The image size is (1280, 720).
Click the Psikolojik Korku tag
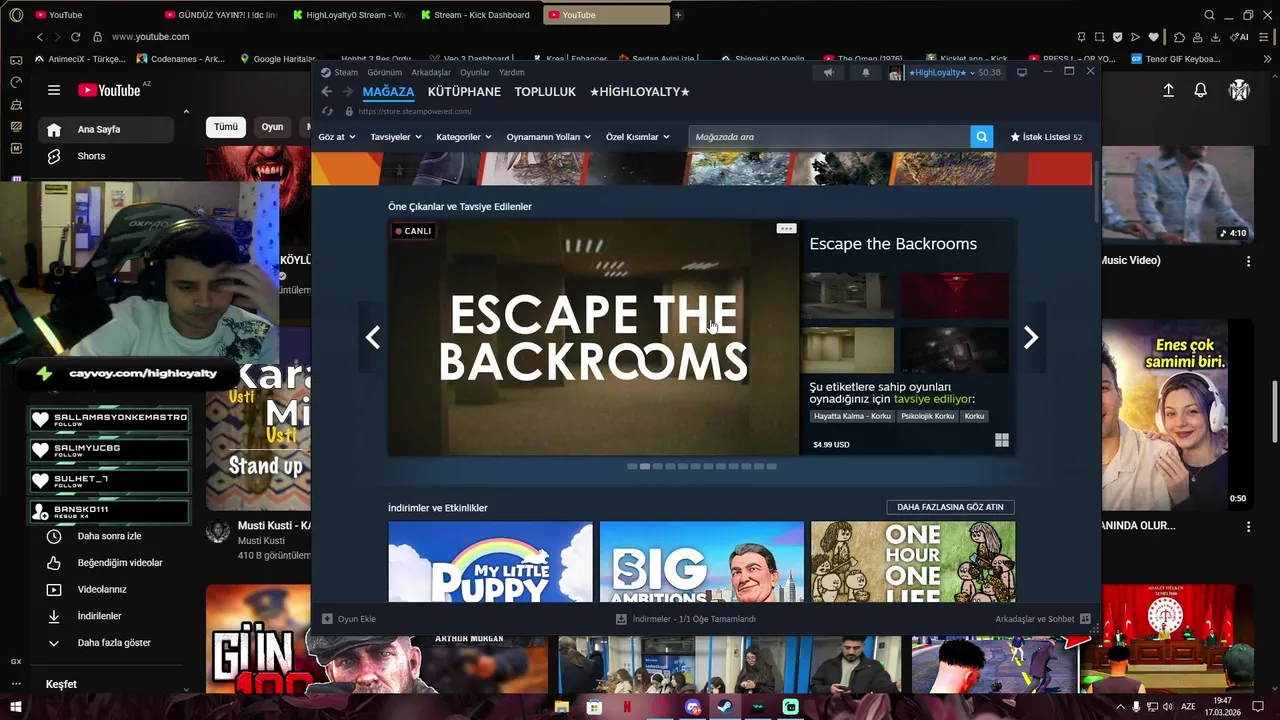[927, 416]
